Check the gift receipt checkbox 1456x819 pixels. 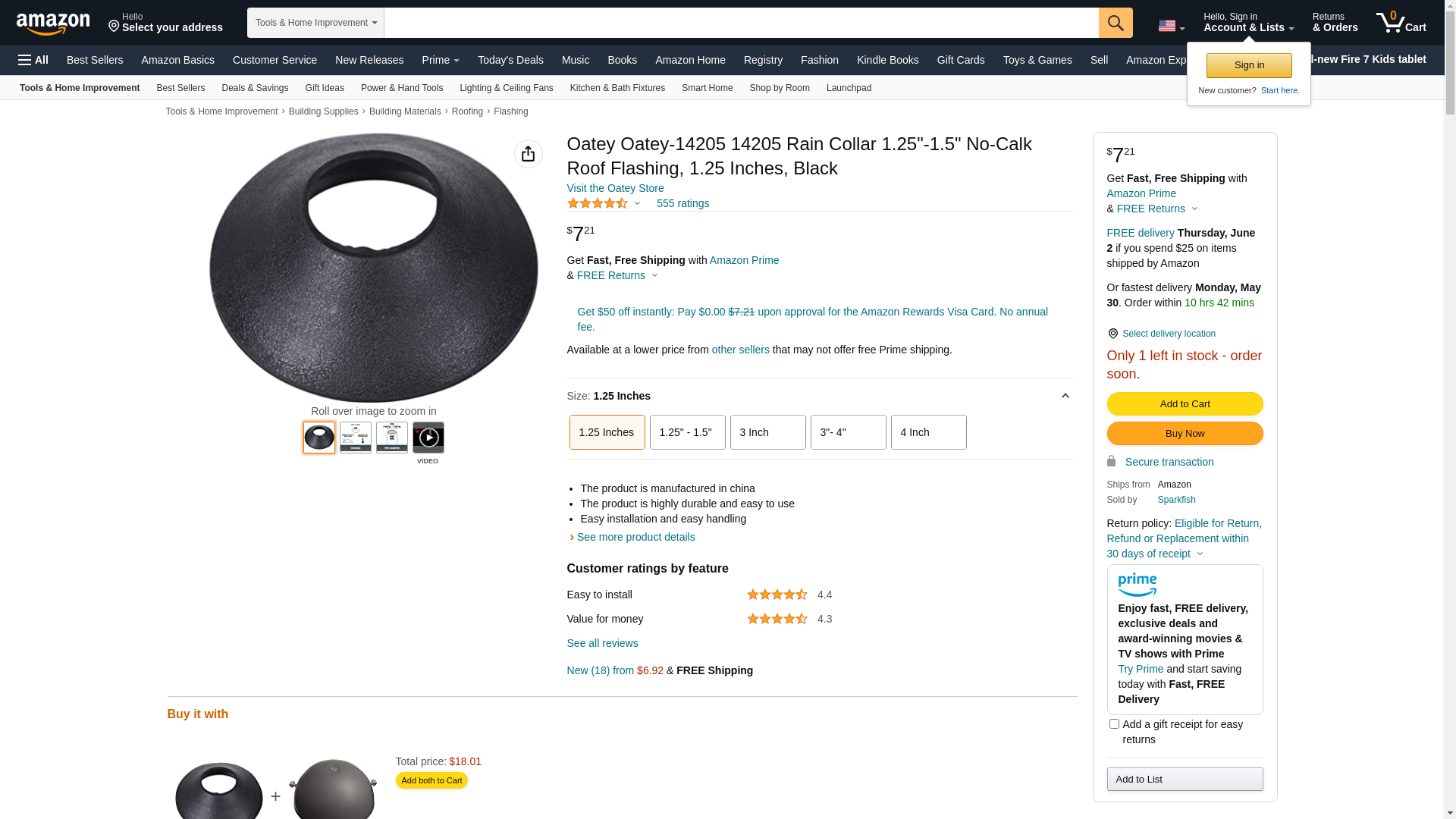pyautogui.click(x=1114, y=724)
